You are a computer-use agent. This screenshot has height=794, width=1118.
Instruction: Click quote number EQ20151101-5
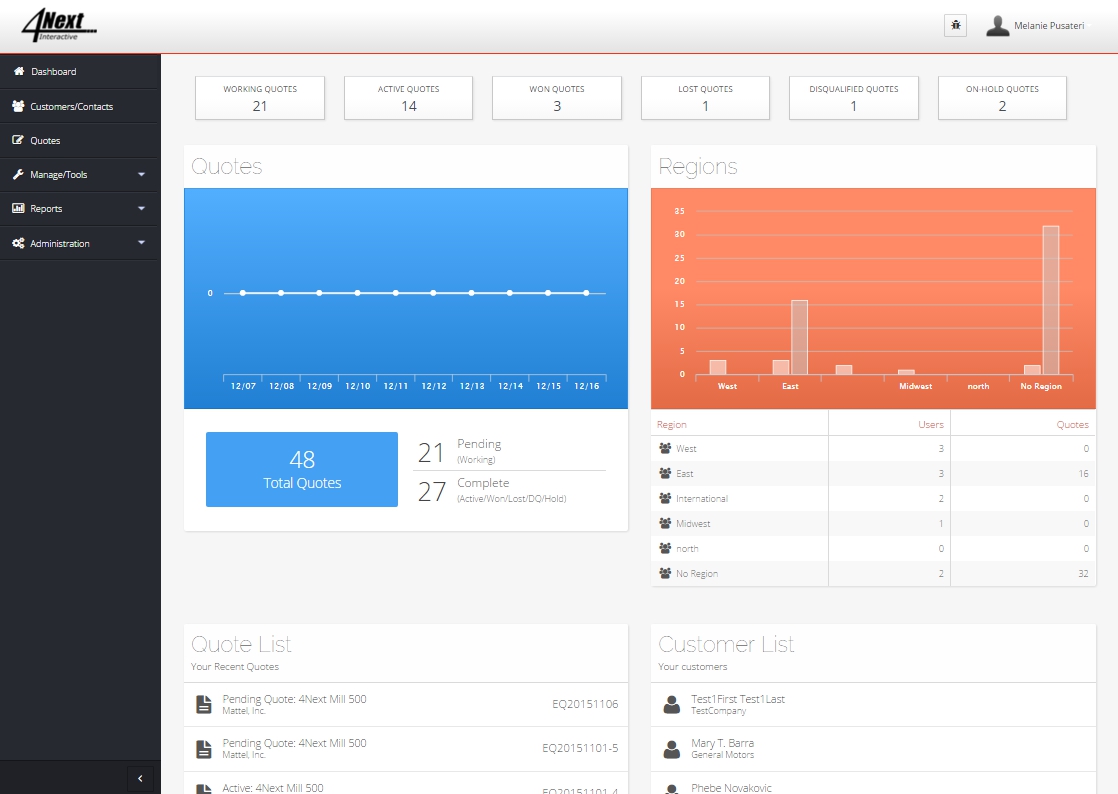[x=580, y=748]
